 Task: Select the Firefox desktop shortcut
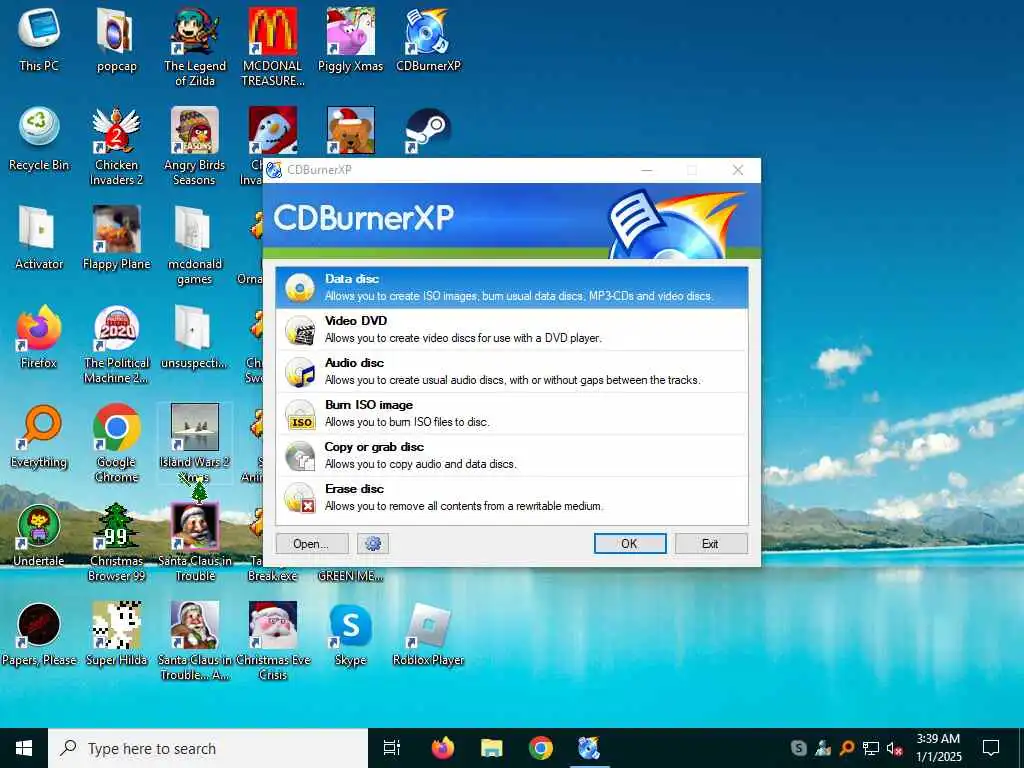[39, 337]
